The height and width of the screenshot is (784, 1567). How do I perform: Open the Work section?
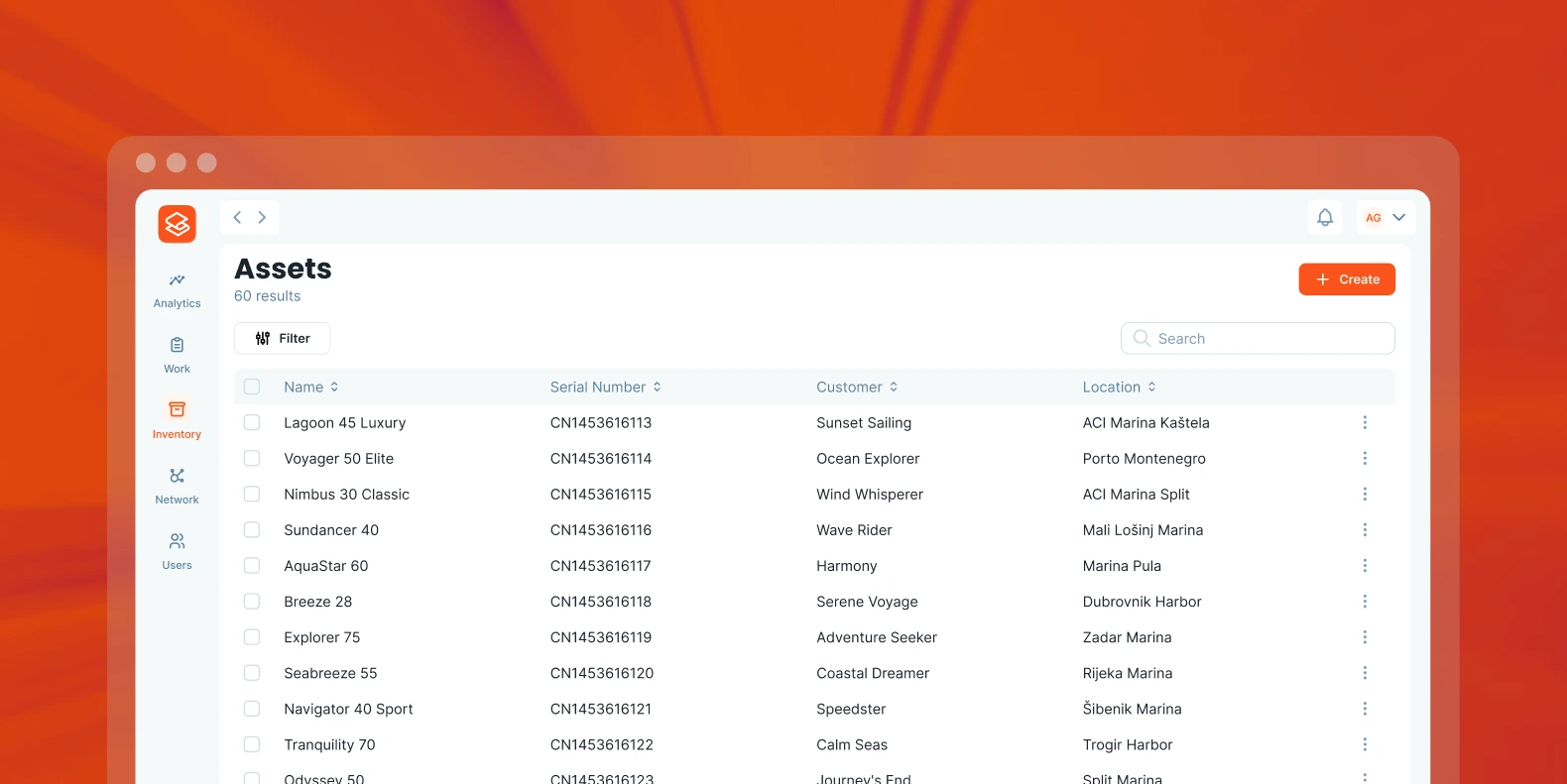click(177, 356)
